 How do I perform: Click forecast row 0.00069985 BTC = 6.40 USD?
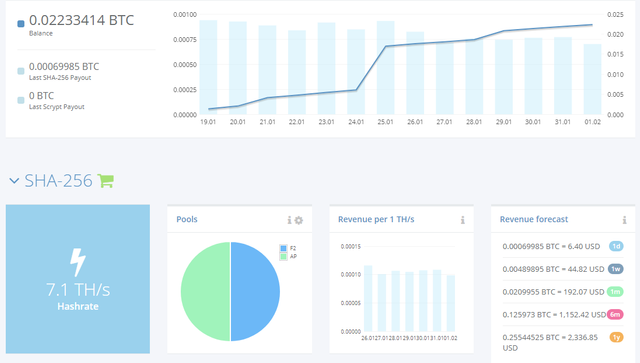point(551,246)
